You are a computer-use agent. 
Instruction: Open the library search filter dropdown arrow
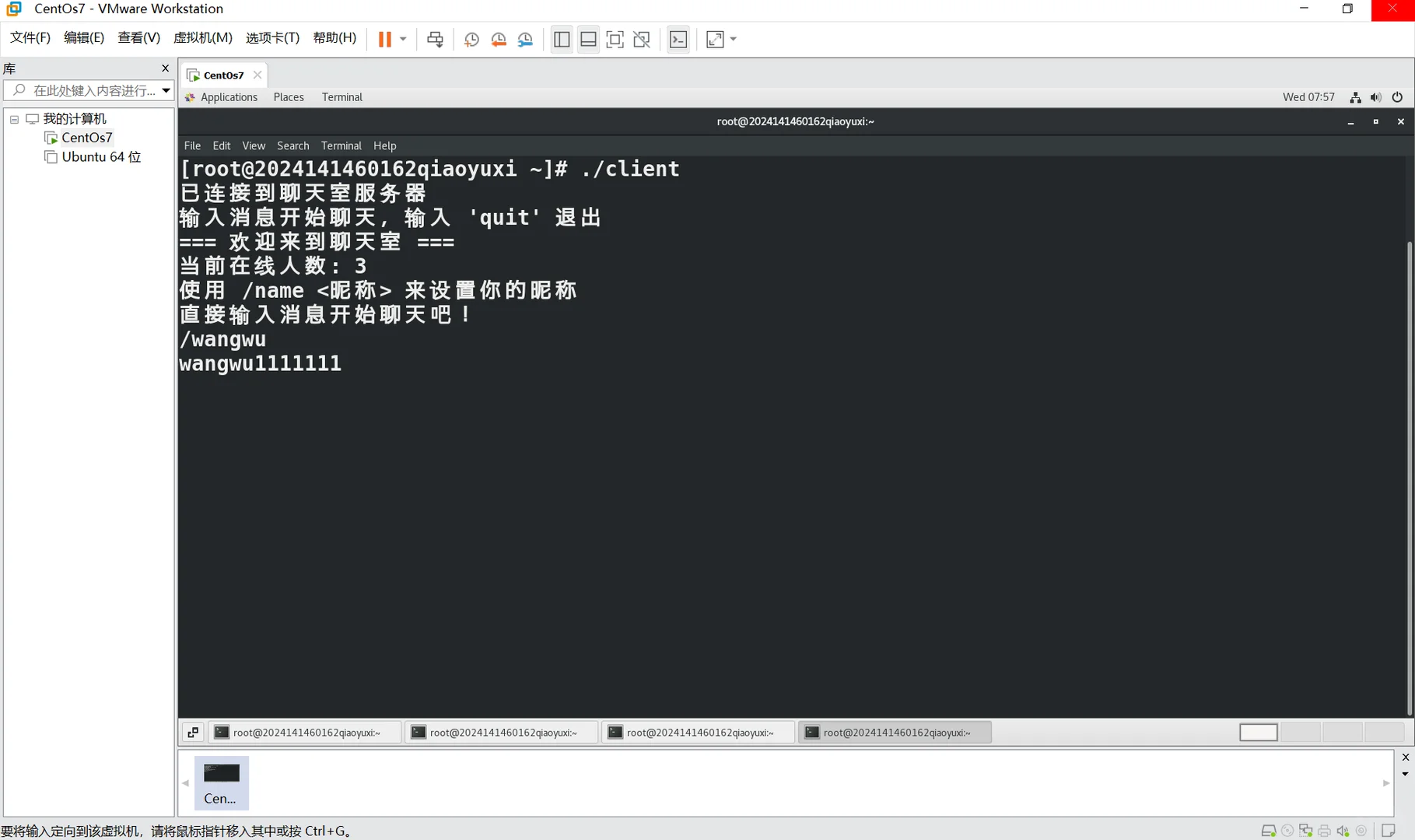(x=166, y=90)
